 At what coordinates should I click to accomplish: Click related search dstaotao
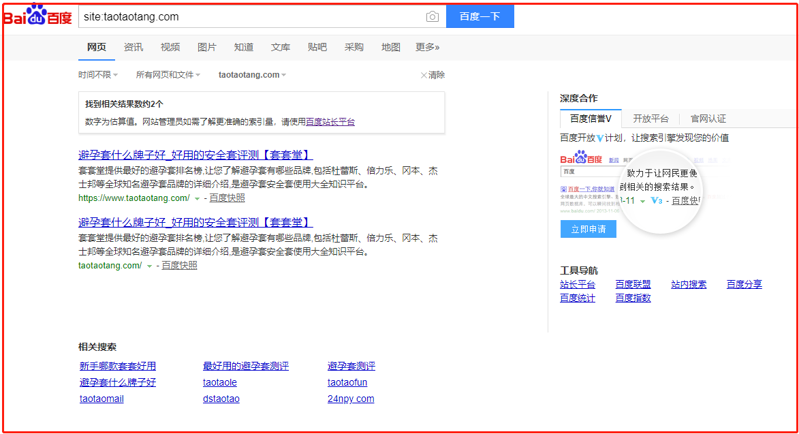click(x=221, y=398)
